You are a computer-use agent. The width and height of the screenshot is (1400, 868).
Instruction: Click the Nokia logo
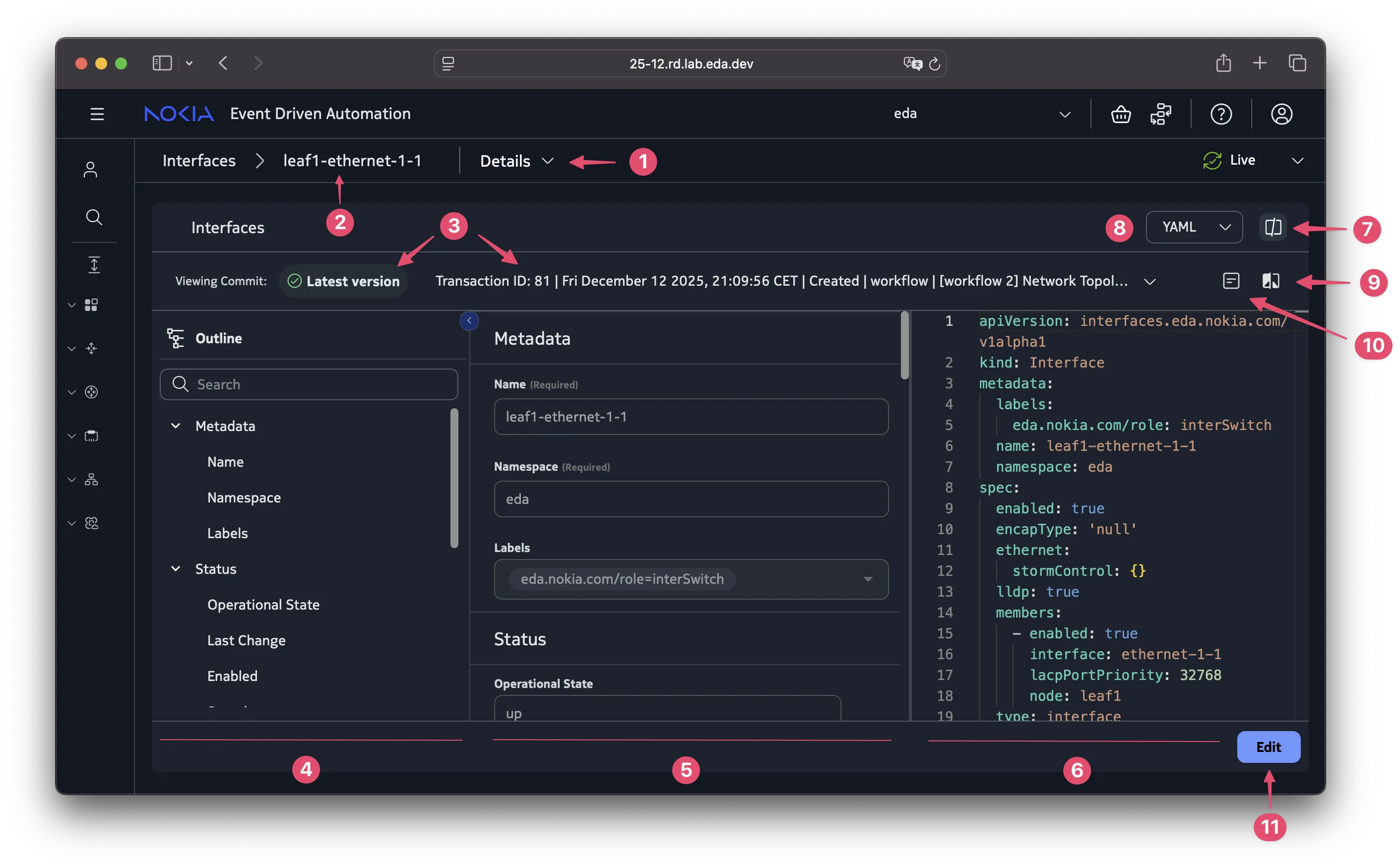[x=179, y=114]
